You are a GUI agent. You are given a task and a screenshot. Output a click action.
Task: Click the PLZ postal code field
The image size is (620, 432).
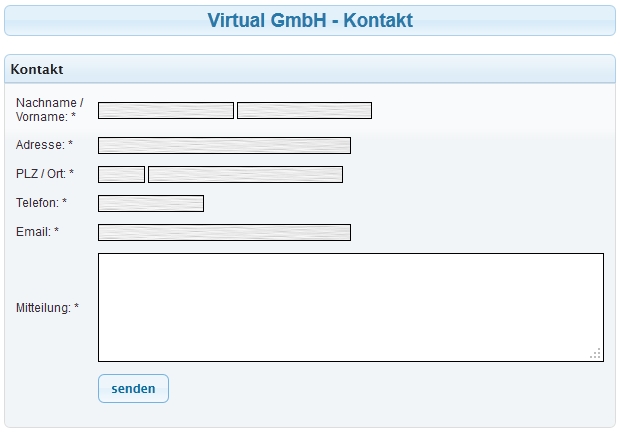pyautogui.click(x=121, y=175)
